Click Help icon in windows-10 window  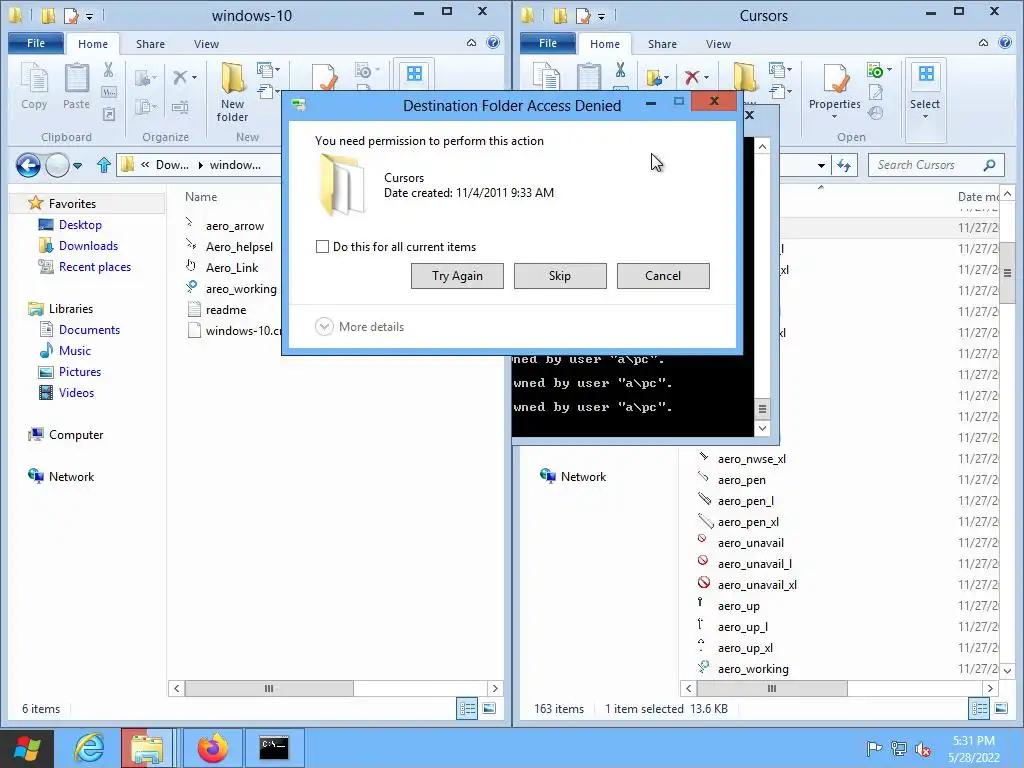[493, 43]
